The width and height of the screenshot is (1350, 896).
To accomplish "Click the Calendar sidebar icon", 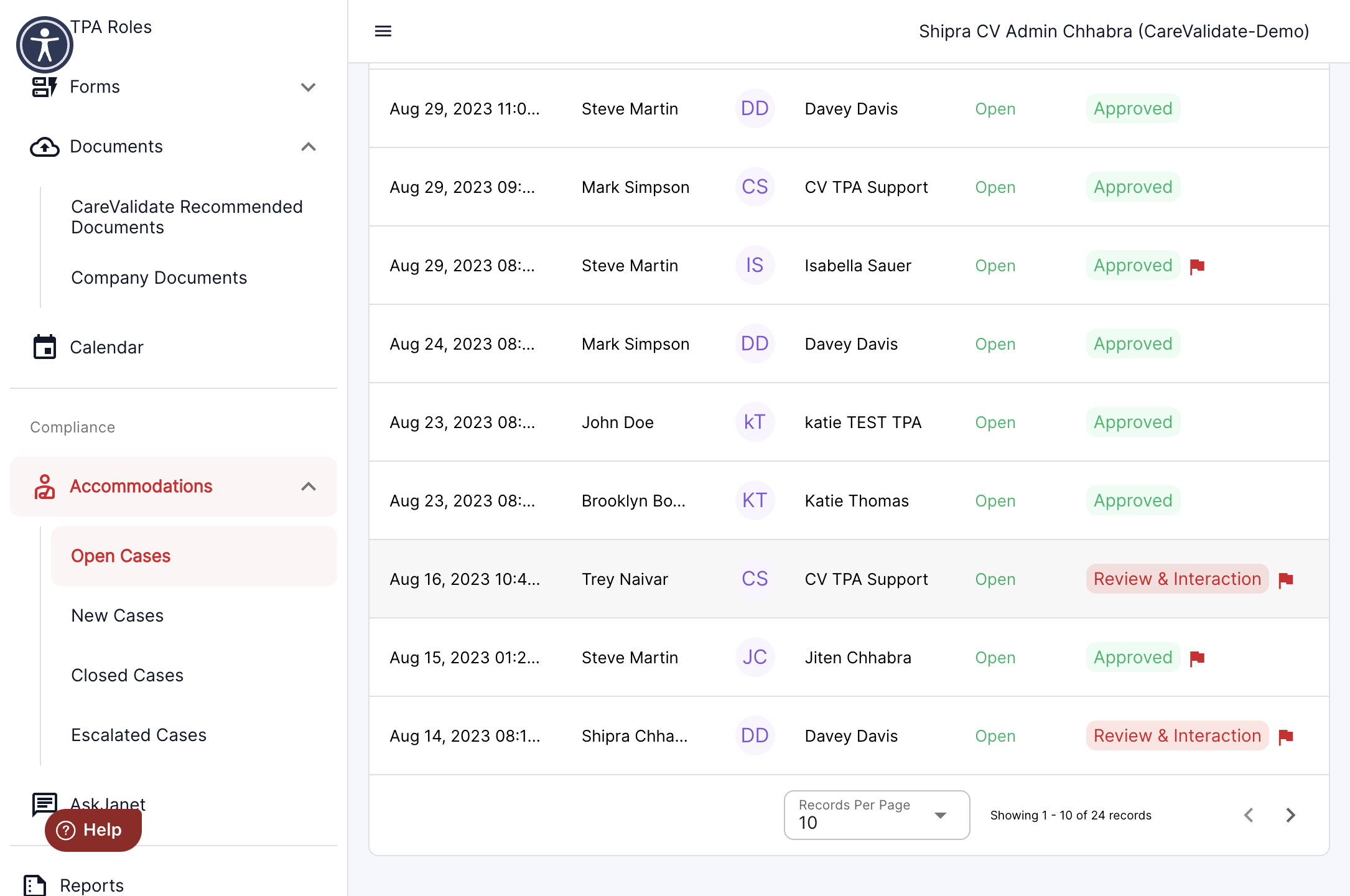I will (x=44, y=347).
